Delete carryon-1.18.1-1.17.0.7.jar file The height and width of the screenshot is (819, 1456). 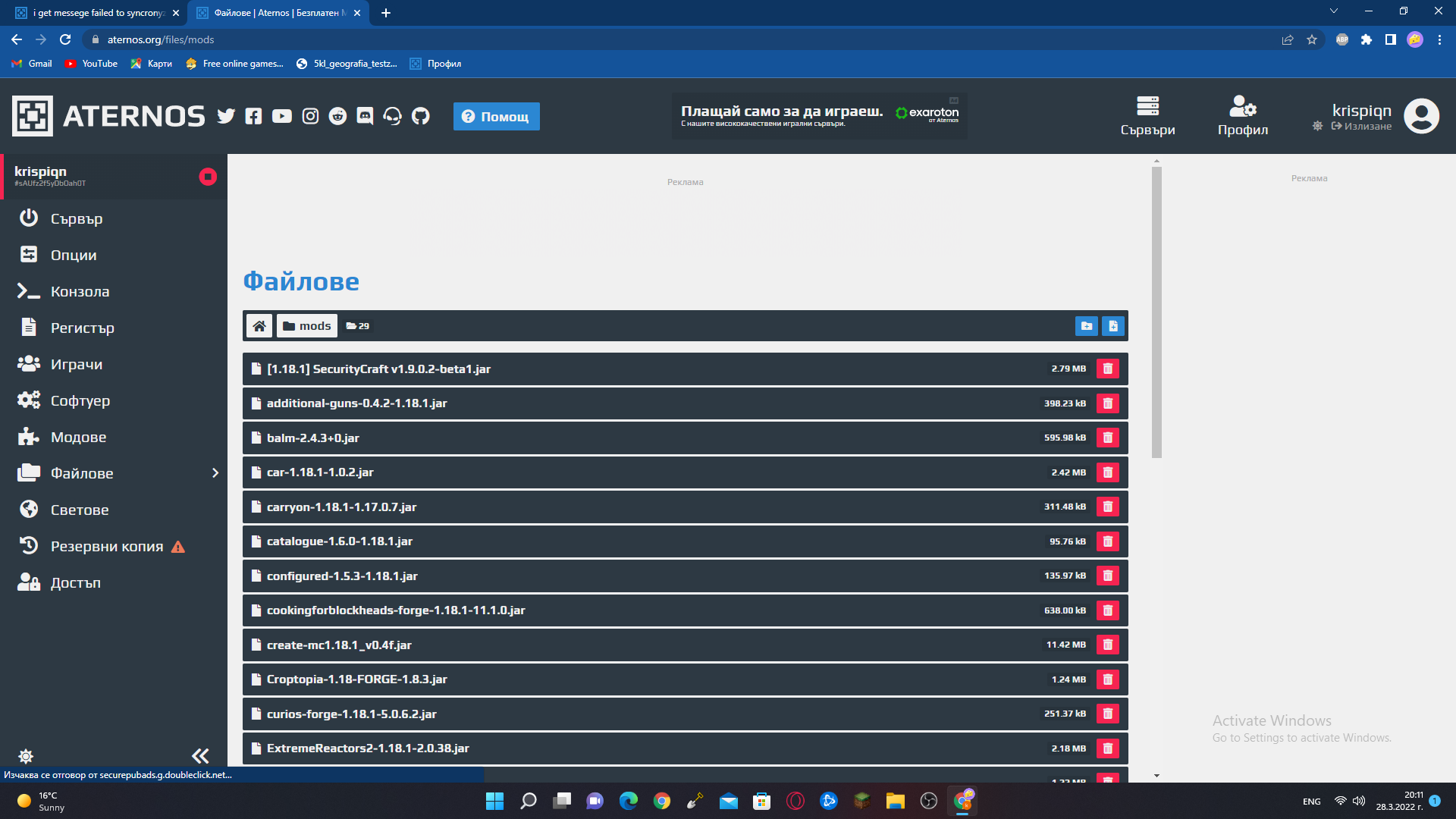(1108, 507)
